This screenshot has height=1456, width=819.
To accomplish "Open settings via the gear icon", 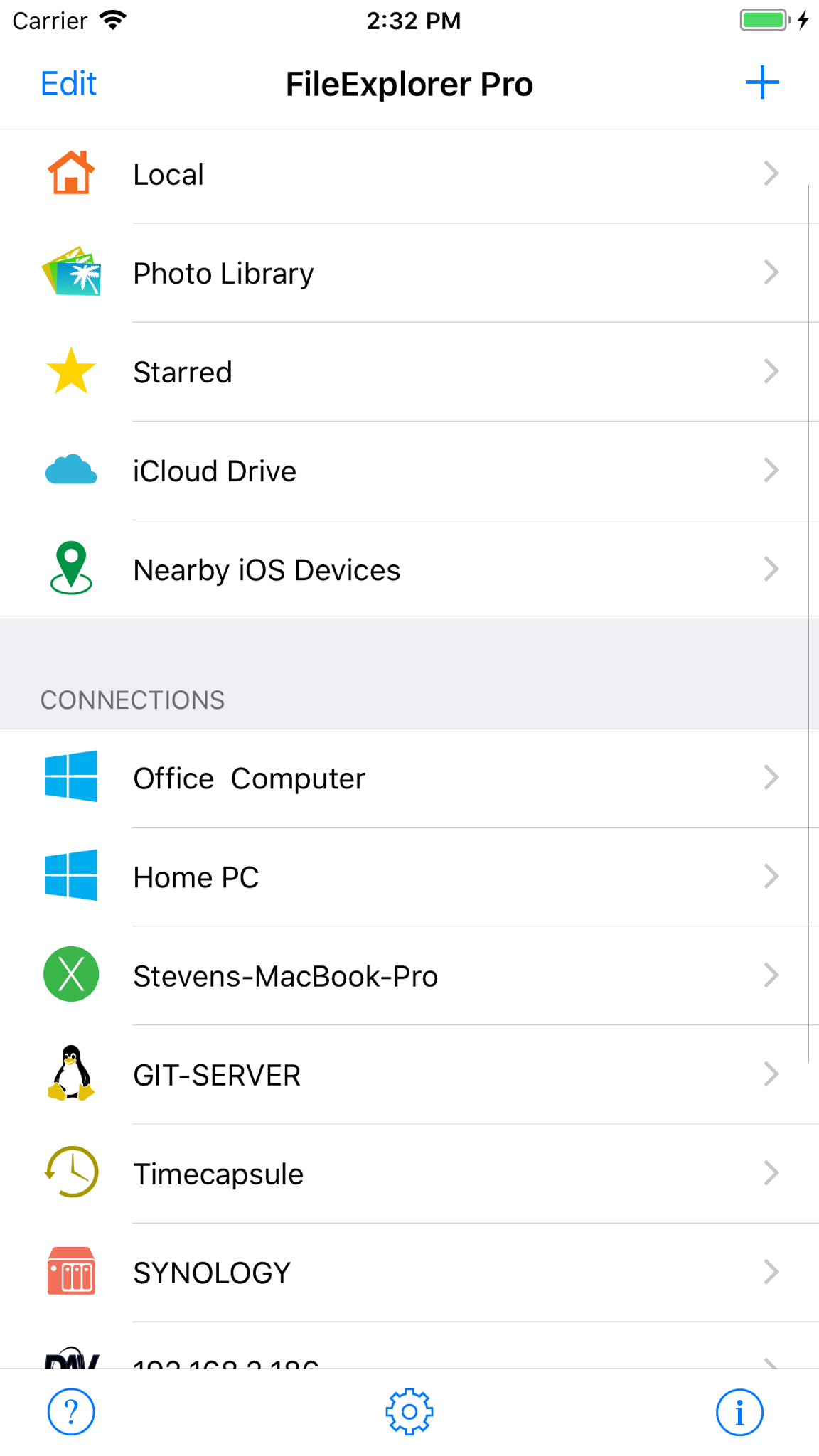I will (409, 1411).
